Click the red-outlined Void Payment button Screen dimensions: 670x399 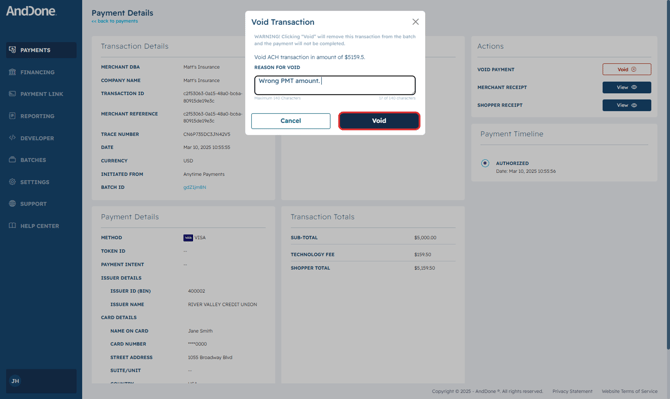[x=627, y=69]
